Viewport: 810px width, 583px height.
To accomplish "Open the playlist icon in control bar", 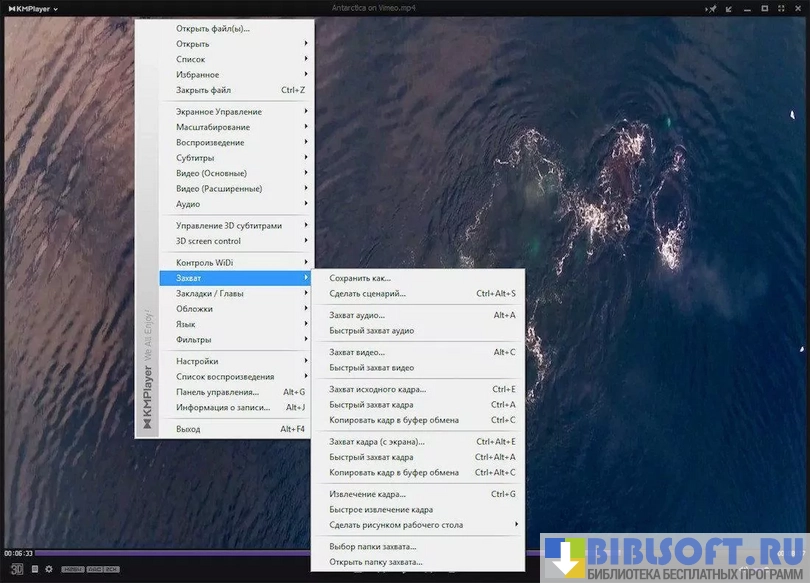I will [x=34, y=569].
